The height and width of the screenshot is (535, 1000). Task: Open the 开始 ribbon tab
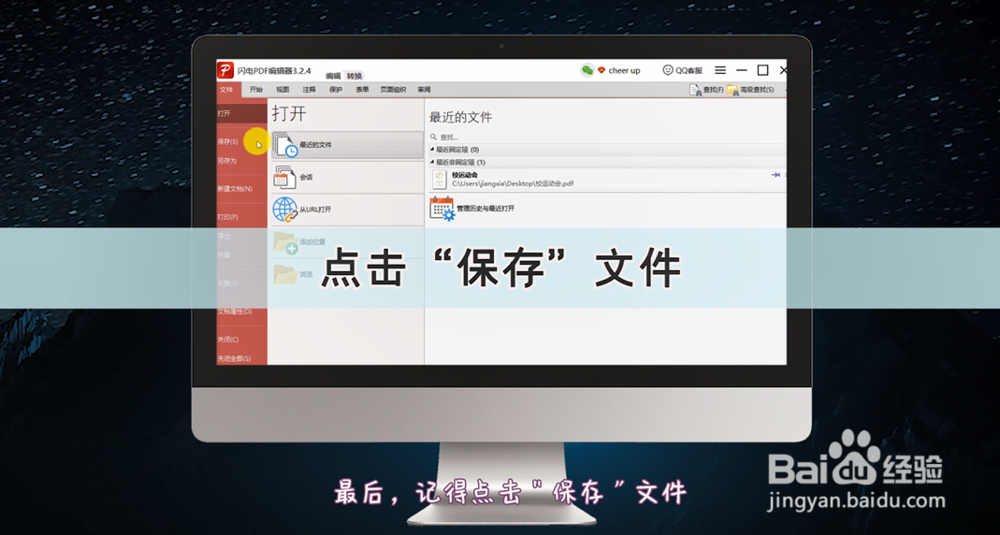(x=256, y=90)
